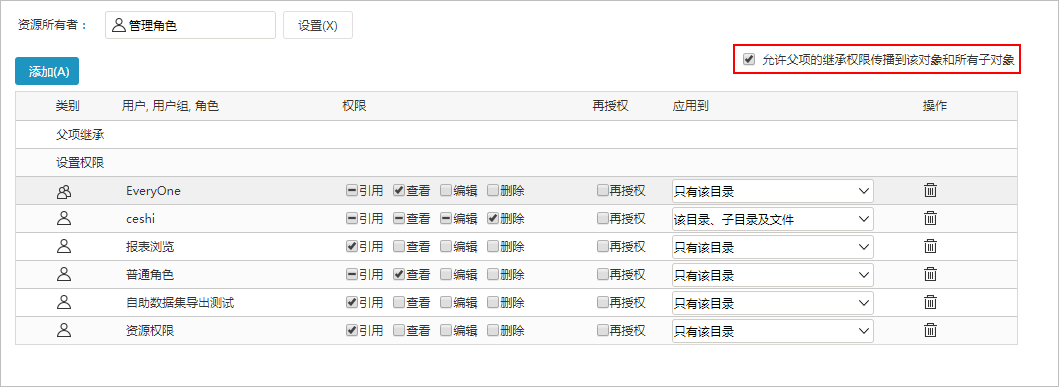The width and height of the screenshot is (1059, 387).
Task: Uncheck 引用 permission for 报表浏览
Action: (352, 247)
